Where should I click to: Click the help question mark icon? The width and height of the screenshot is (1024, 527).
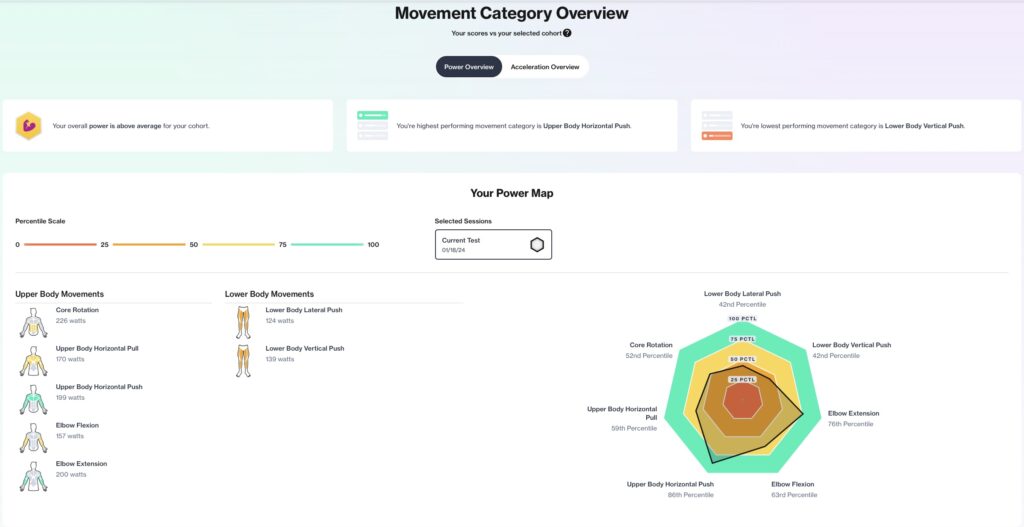pos(567,33)
